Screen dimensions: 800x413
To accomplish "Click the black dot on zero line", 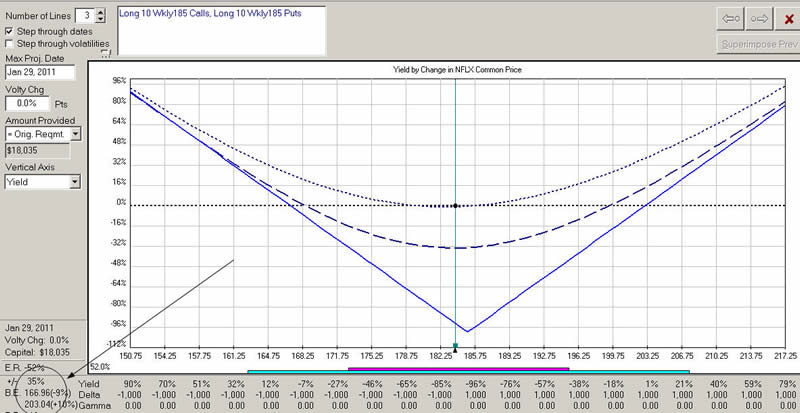I will (x=456, y=205).
